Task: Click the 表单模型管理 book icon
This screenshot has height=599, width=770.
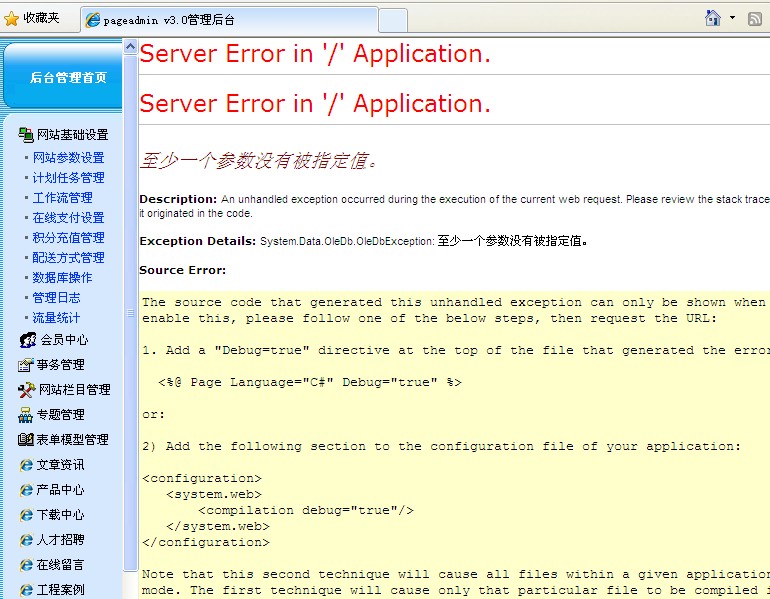Action: (26, 440)
